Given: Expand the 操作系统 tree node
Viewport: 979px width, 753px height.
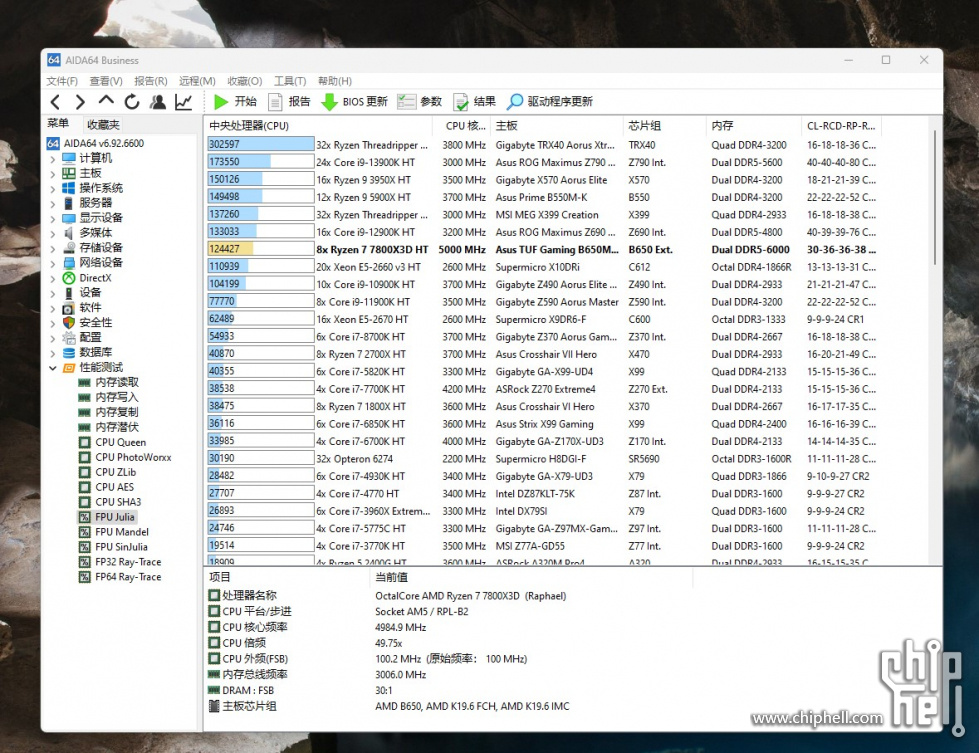Looking at the screenshot, I should 52,189.
